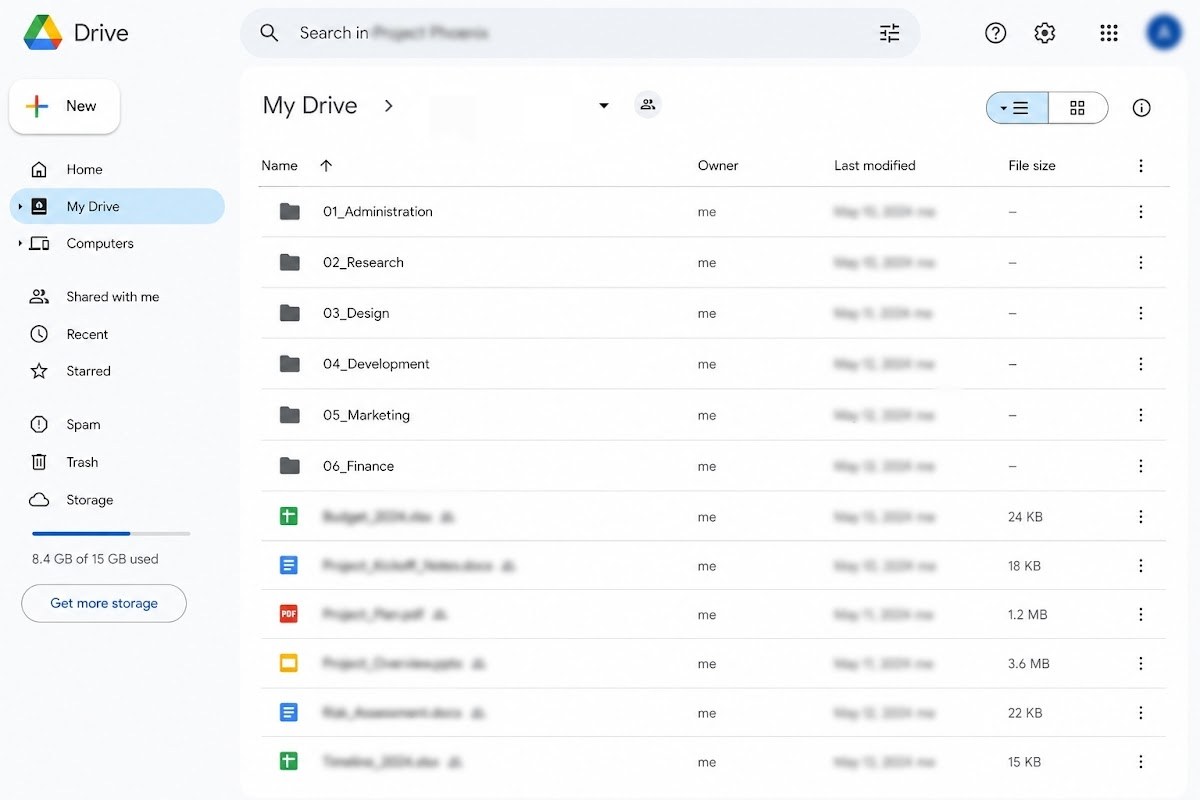1200x800 pixels.
Task: Click the red PDF file icon
Action: point(289,614)
